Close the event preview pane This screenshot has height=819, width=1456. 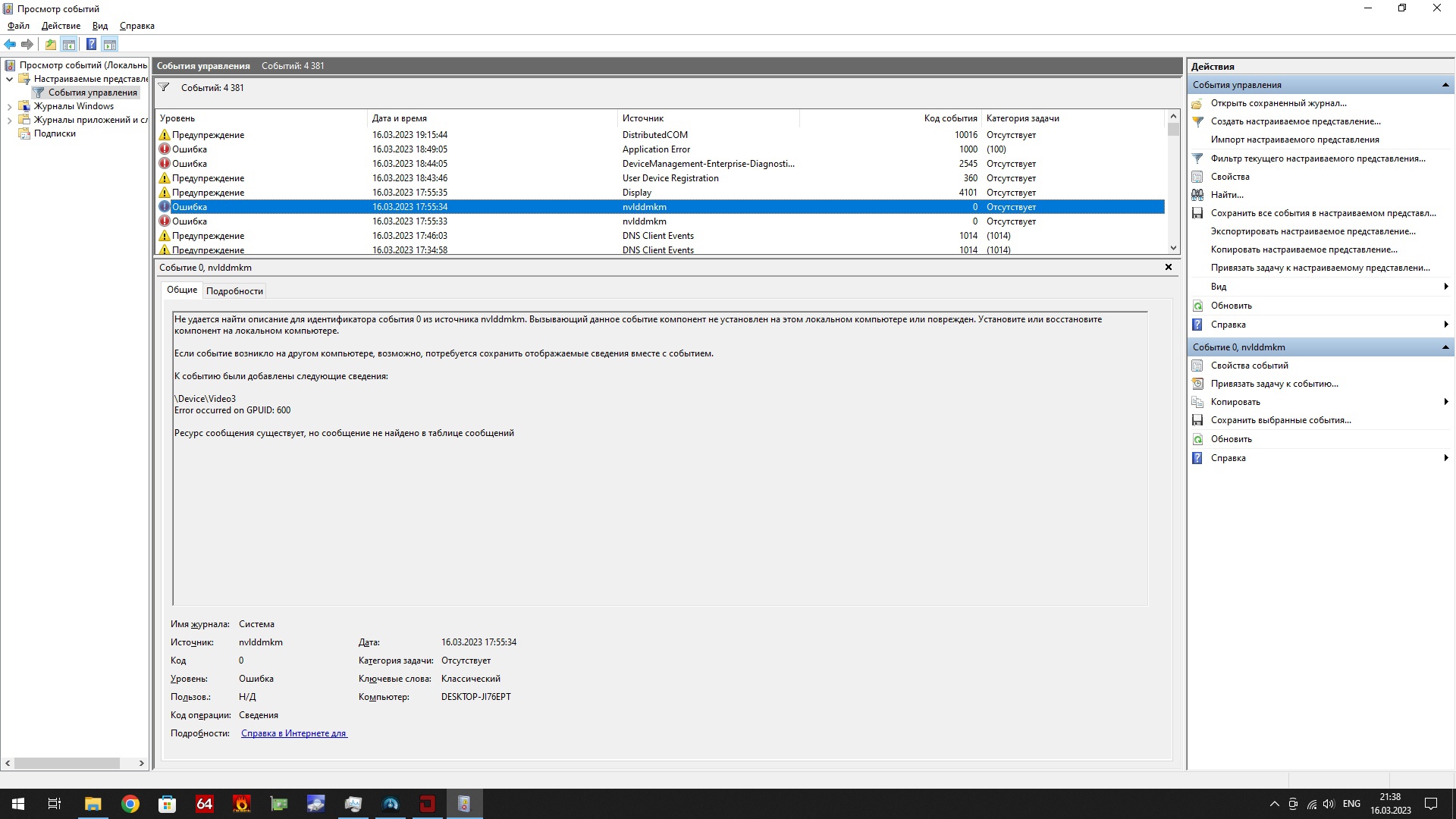point(1168,267)
